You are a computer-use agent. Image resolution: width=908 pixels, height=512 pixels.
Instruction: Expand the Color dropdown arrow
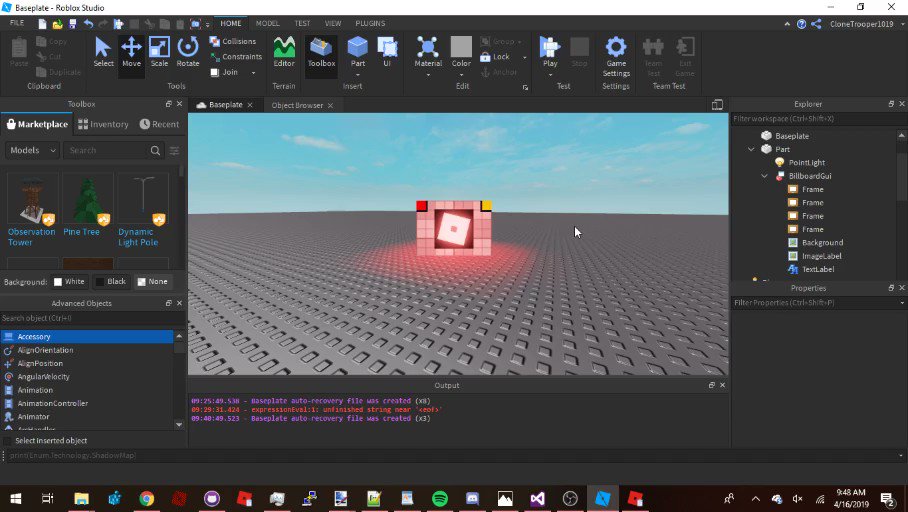[461, 74]
